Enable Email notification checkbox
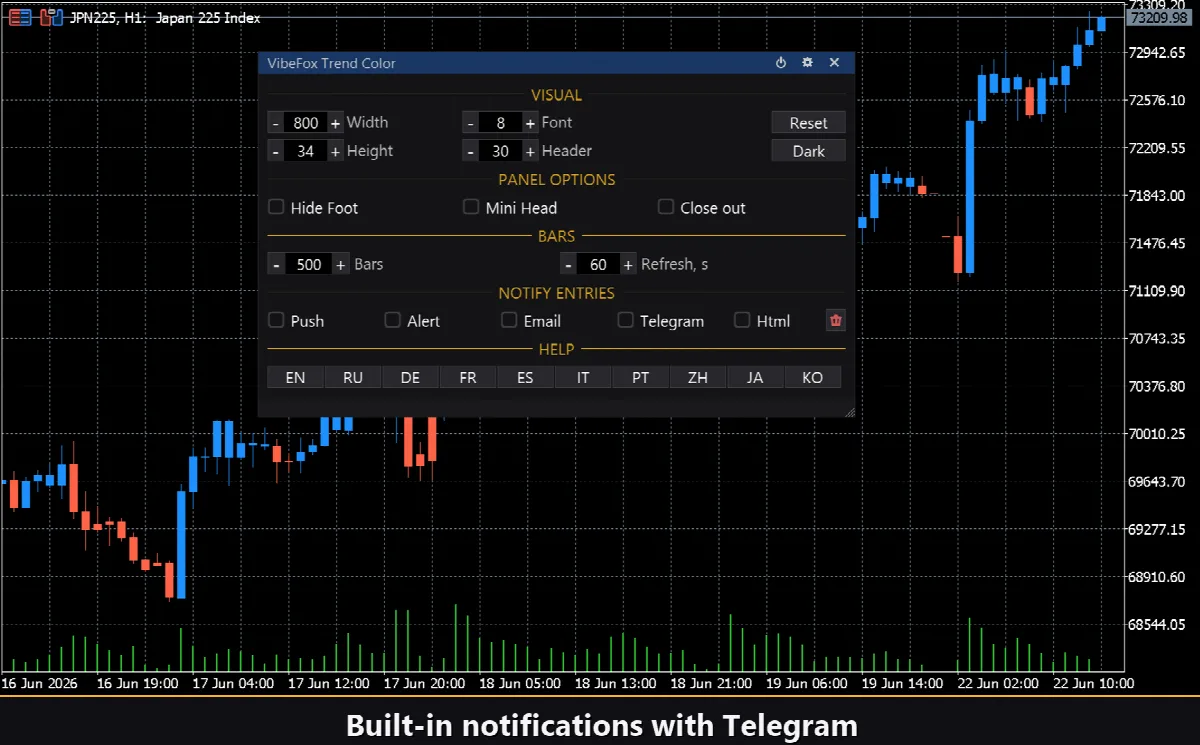This screenshot has width=1200, height=745. (509, 320)
